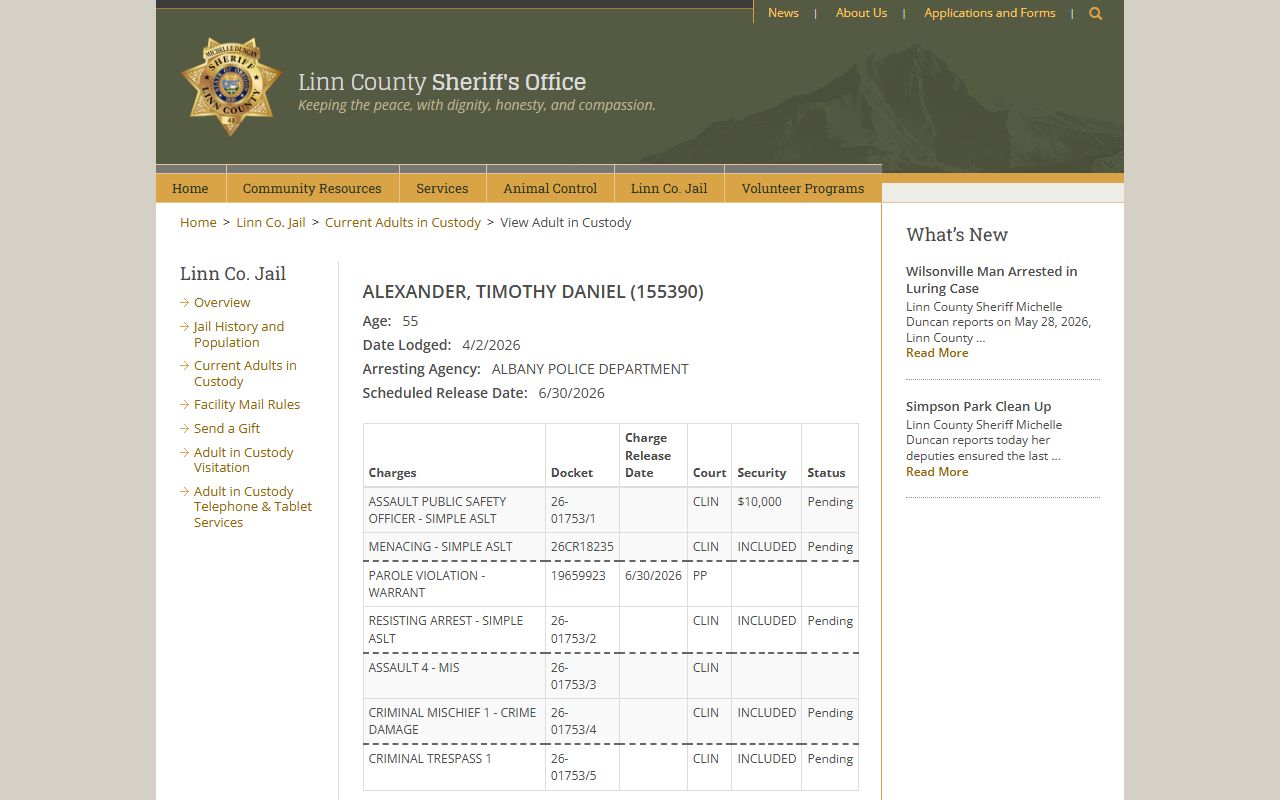Click the Linn Co. Jail sidebar heading

(233, 273)
